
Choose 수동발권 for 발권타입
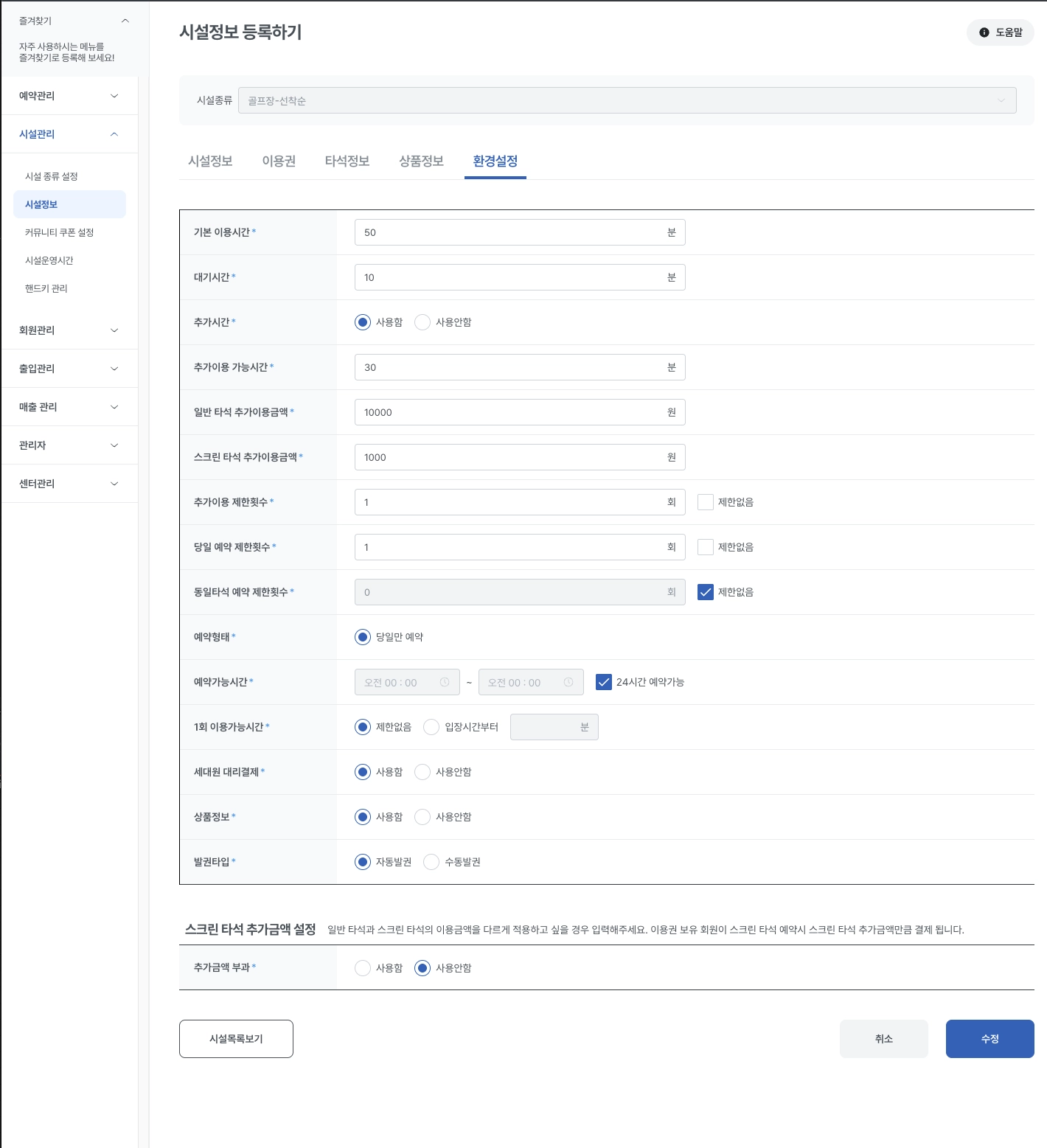(431, 862)
